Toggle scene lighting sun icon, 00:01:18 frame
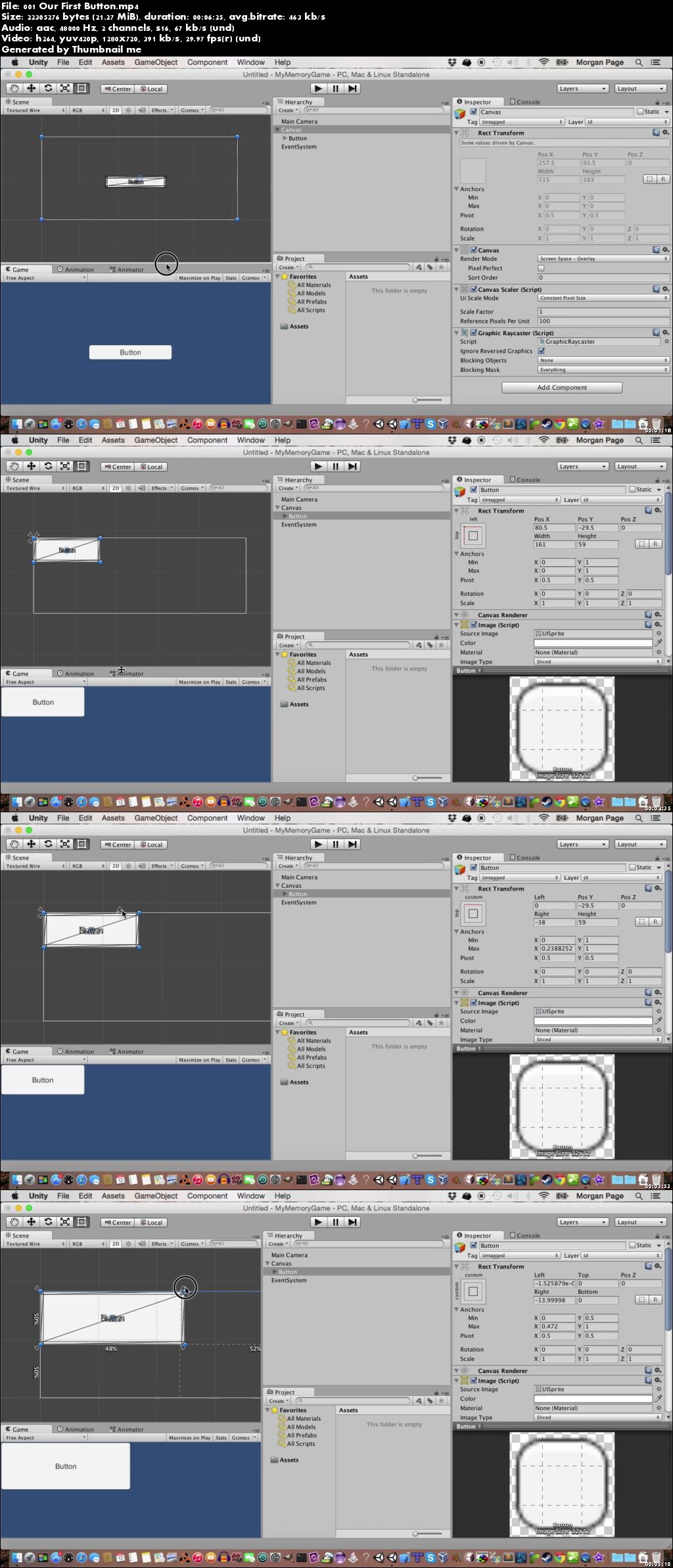Viewport: 673px width, 1568px height. click(x=128, y=110)
